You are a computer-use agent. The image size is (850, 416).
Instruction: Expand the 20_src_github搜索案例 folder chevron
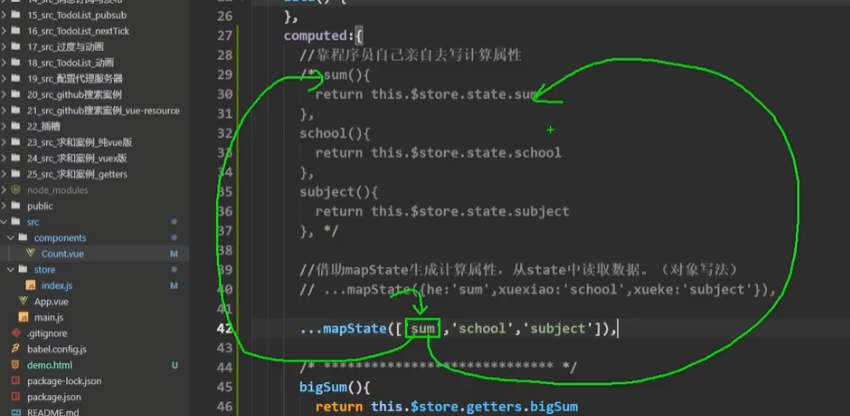pos(3,94)
